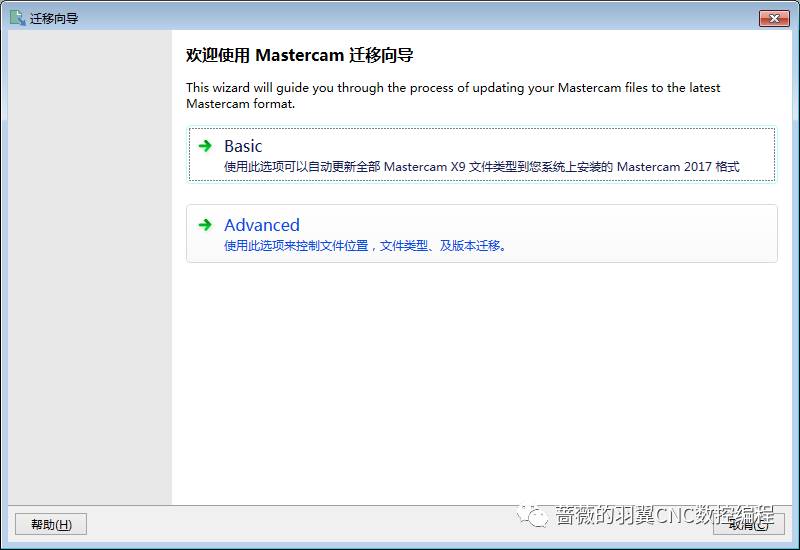This screenshot has height=550, width=800.
Task: Close the 迁移向导 window
Action: tap(774, 18)
